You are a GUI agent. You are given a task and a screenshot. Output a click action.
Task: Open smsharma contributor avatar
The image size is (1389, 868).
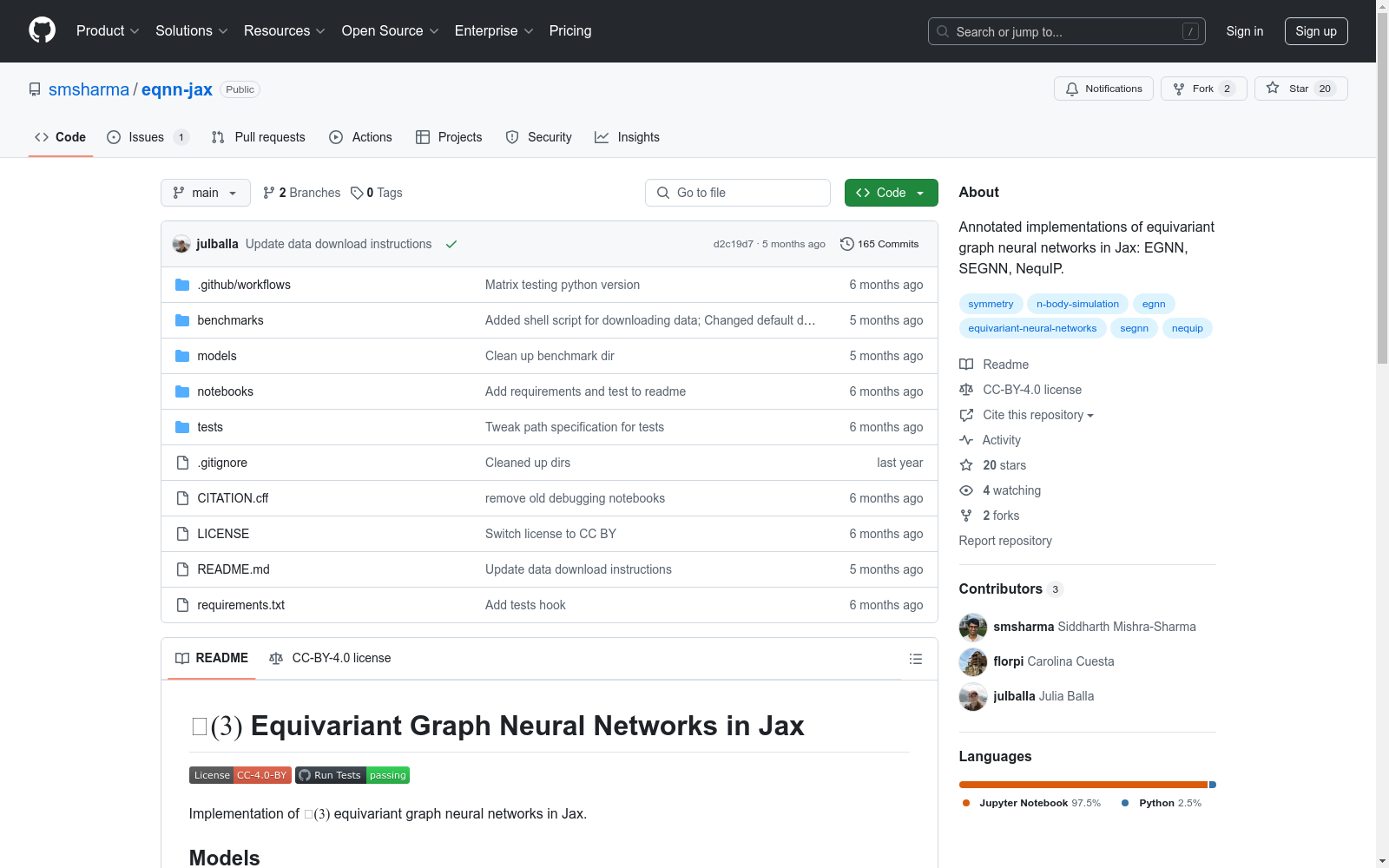(x=973, y=627)
